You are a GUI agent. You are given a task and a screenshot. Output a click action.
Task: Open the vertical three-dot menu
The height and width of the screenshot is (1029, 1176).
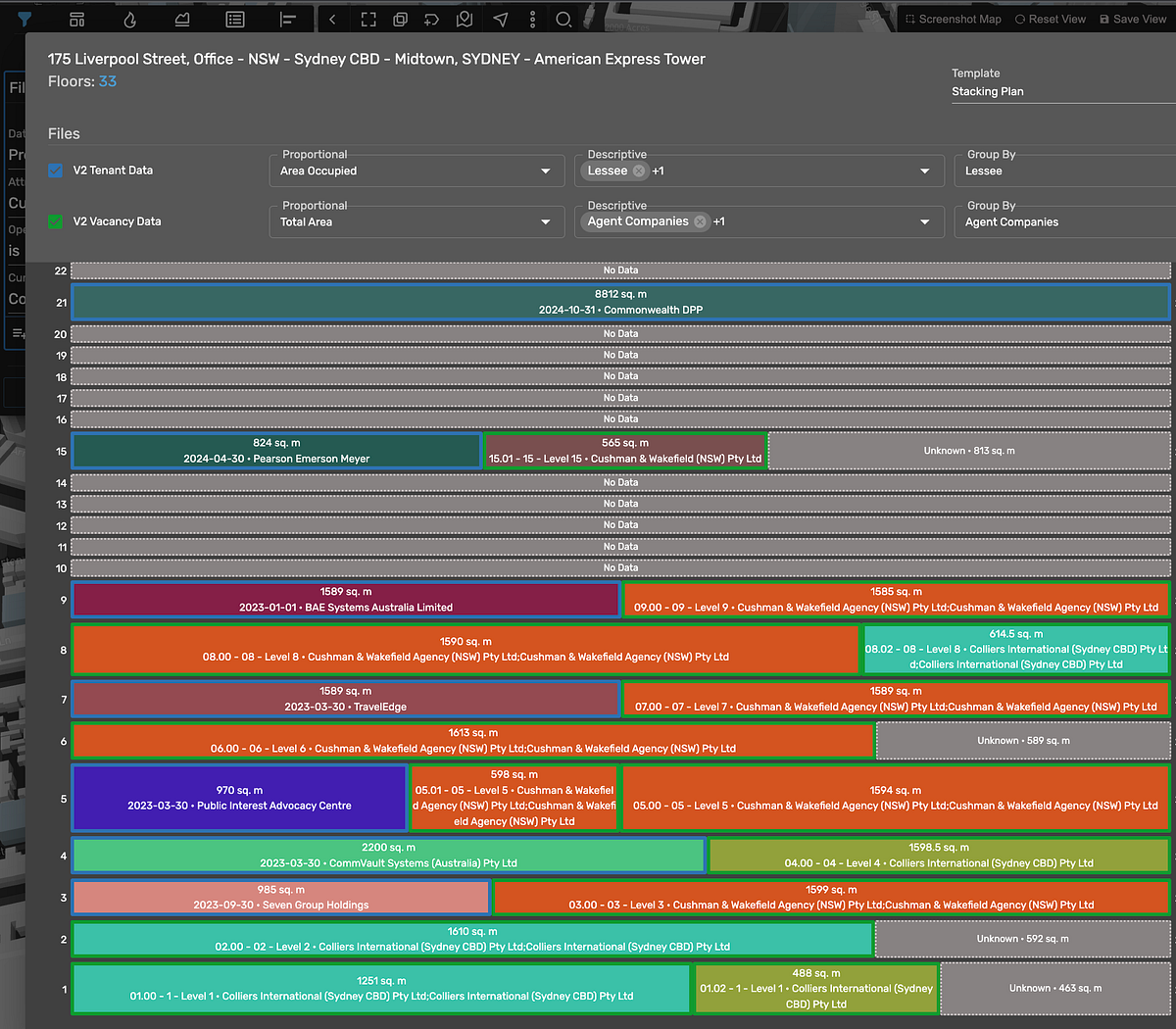[x=532, y=19]
